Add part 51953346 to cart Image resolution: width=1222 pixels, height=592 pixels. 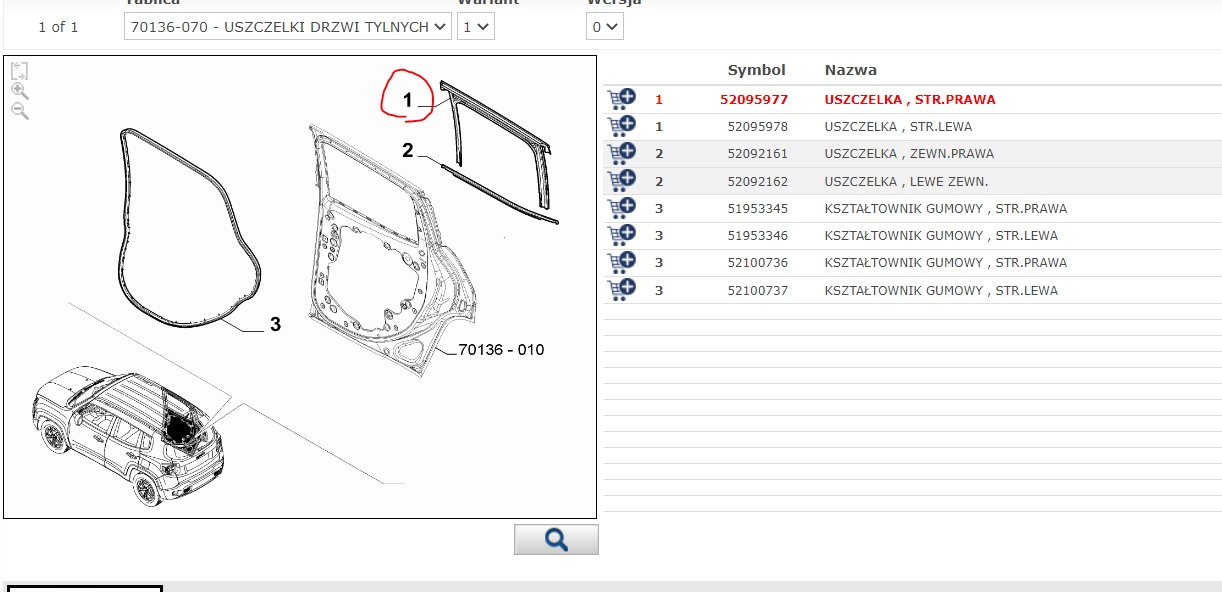tap(621, 235)
